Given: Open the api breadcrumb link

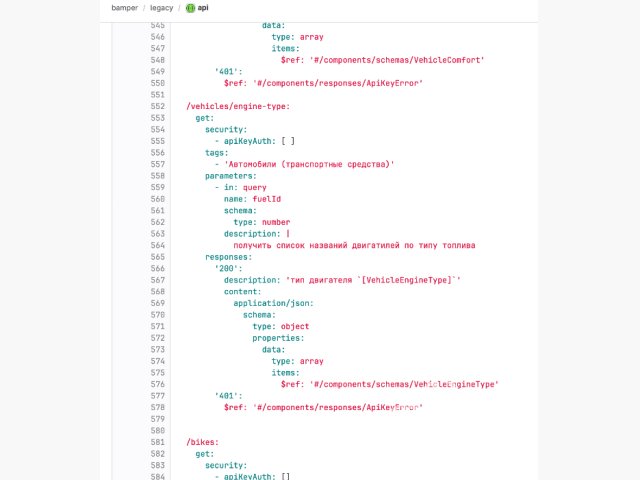Looking at the screenshot, I should tap(203, 8).
